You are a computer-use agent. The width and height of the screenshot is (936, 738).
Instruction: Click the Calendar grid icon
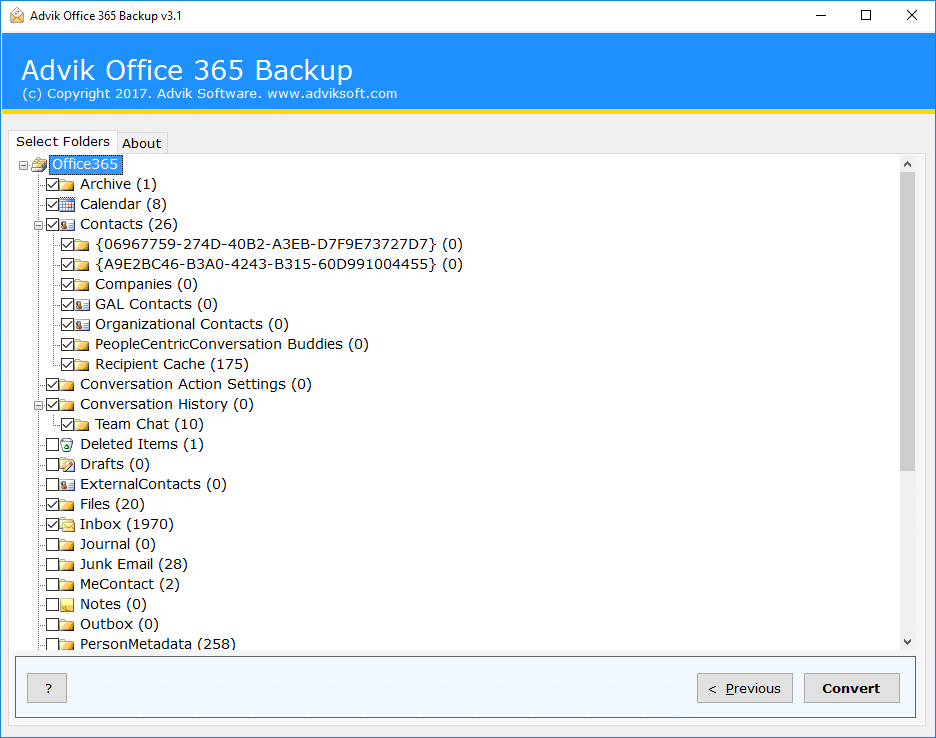(x=67, y=205)
